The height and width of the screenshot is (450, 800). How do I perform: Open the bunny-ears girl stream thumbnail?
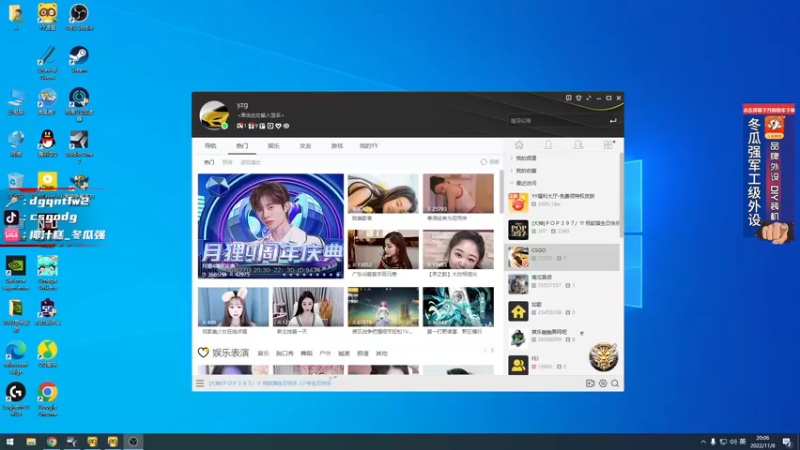(233, 307)
